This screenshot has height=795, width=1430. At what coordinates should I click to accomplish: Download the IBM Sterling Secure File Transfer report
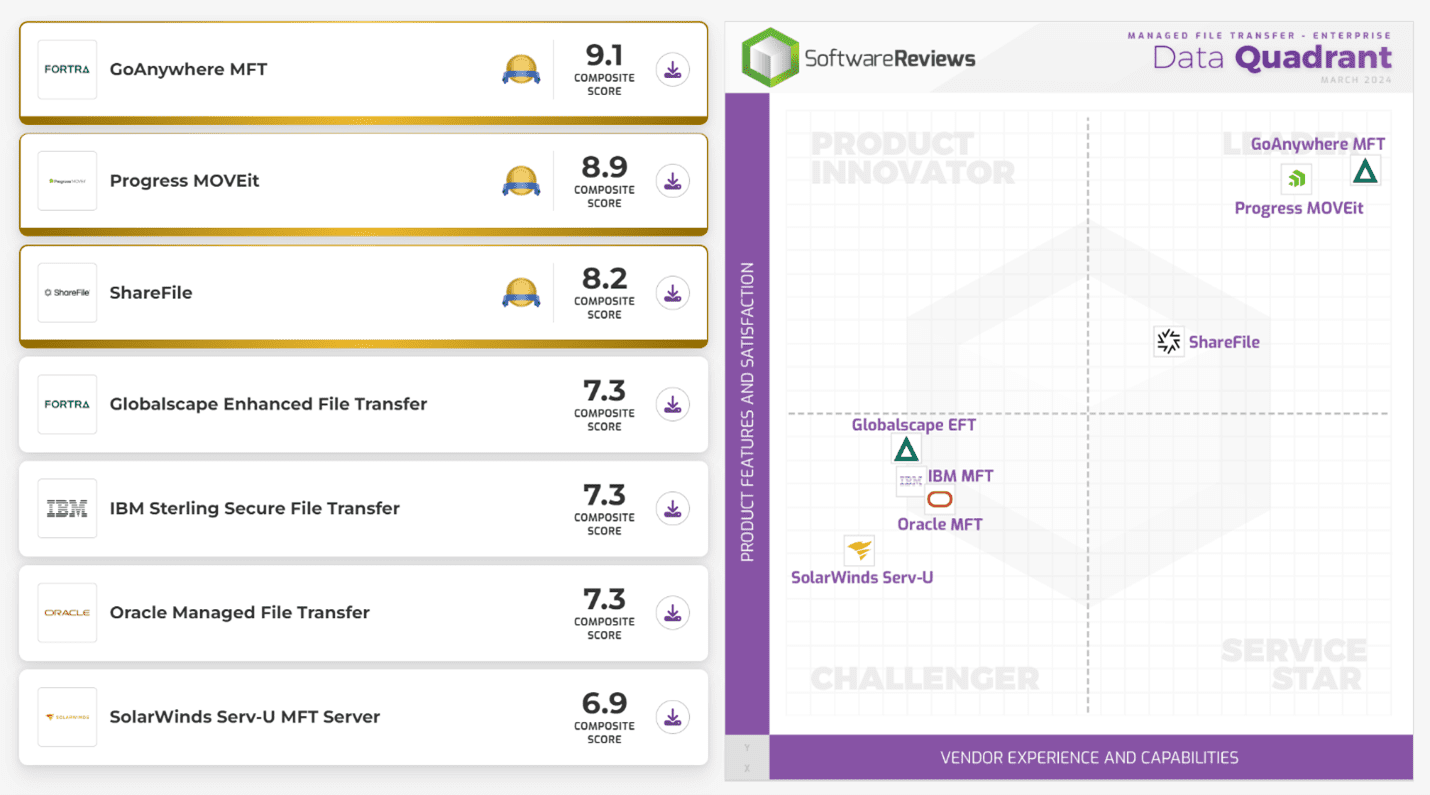[x=672, y=508]
